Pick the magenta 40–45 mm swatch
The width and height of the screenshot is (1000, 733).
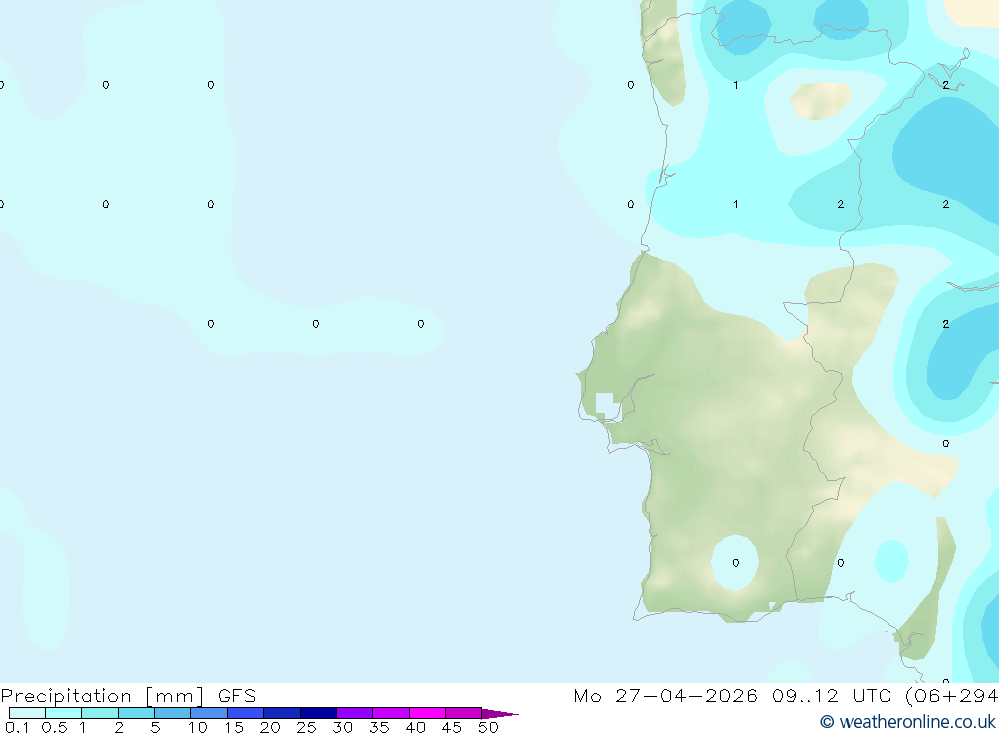click(427, 713)
